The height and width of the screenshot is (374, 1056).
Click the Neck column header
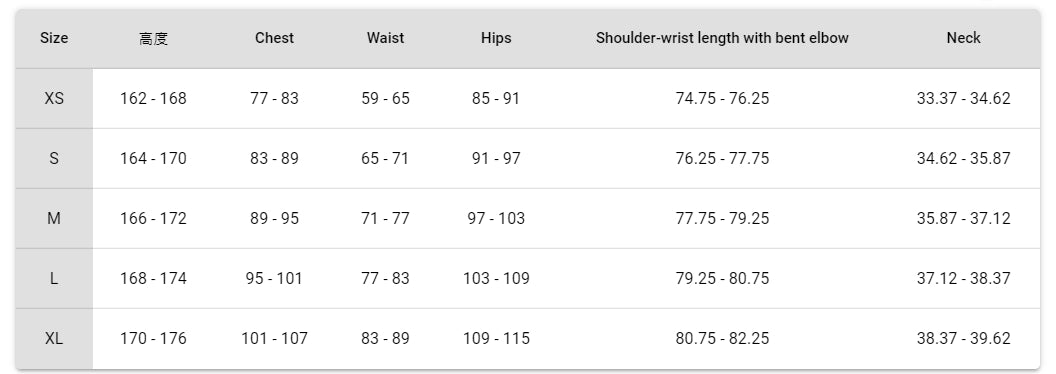tap(963, 38)
